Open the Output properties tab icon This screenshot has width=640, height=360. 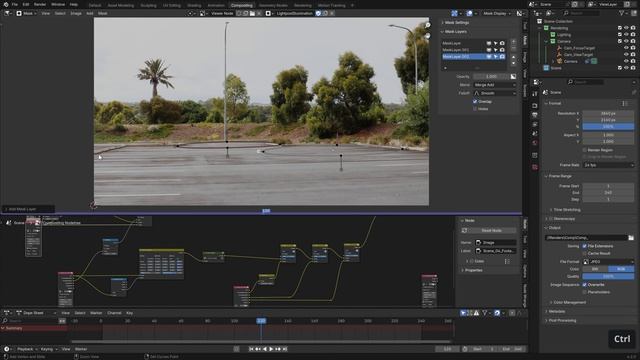tap(535, 115)
